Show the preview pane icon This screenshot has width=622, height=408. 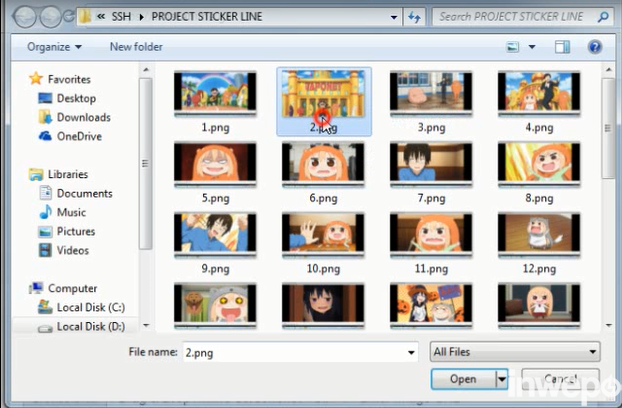[x=562, y=47]
